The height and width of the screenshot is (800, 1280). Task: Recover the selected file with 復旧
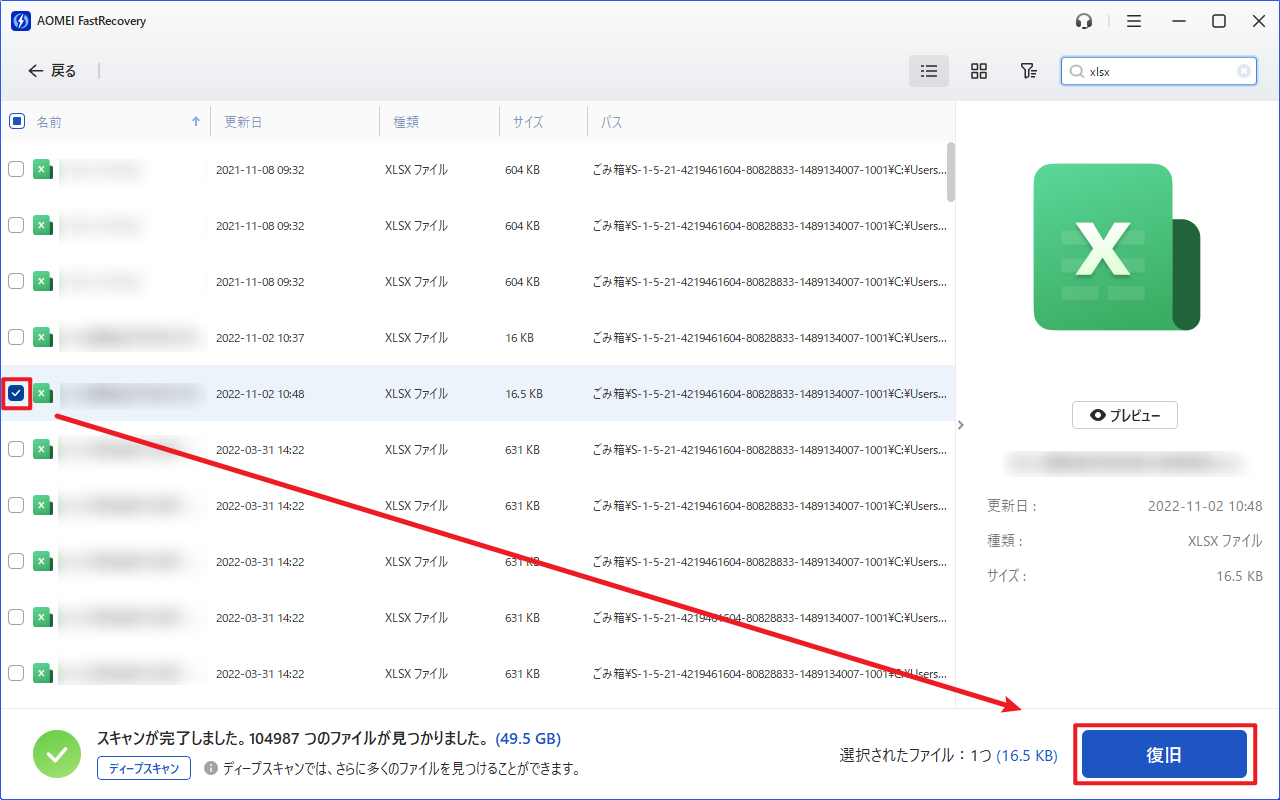[1165, 755]
